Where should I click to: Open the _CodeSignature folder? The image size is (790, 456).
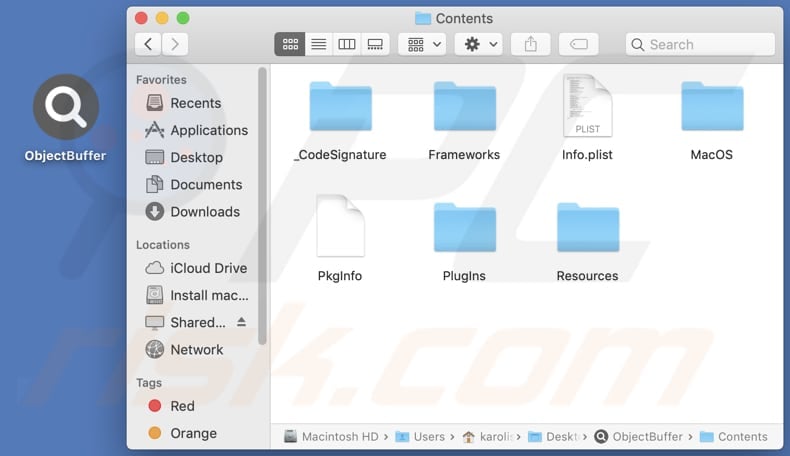tap(340, 108)
